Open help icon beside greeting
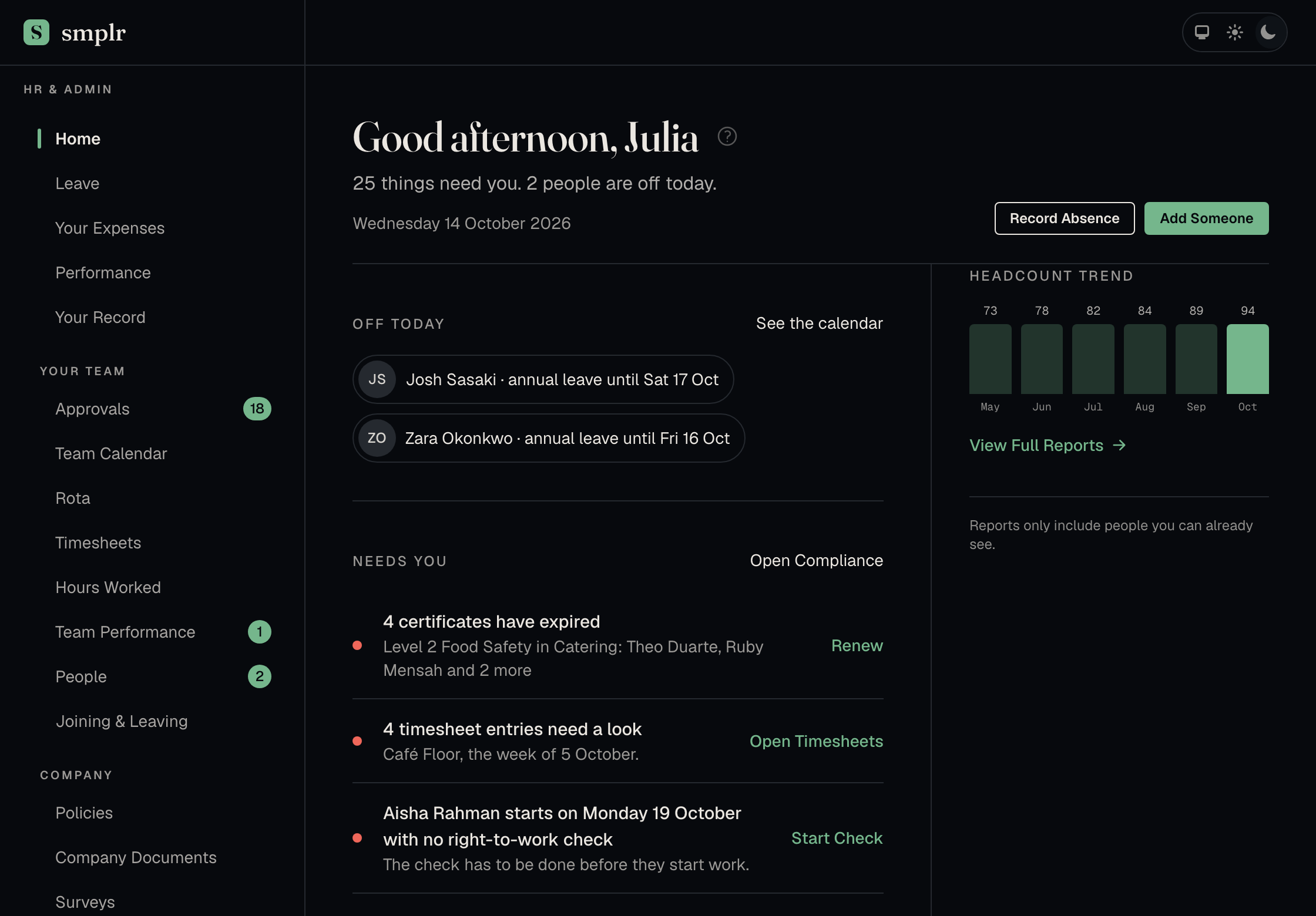Viewport: 1316px width, 916px height. (727, 136)
